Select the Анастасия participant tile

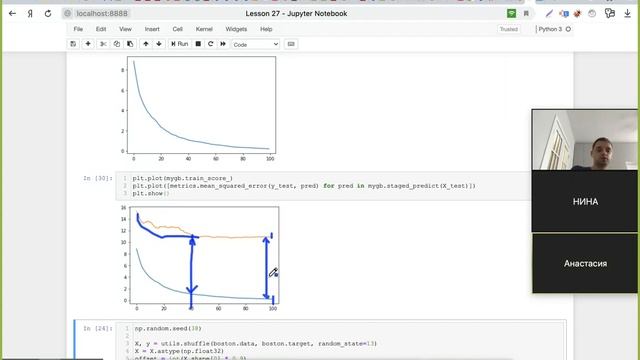[585, 263]
